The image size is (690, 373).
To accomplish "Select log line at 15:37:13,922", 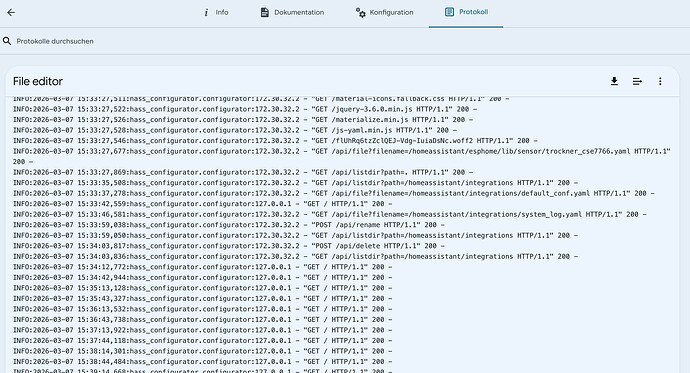I will point(202,331).
